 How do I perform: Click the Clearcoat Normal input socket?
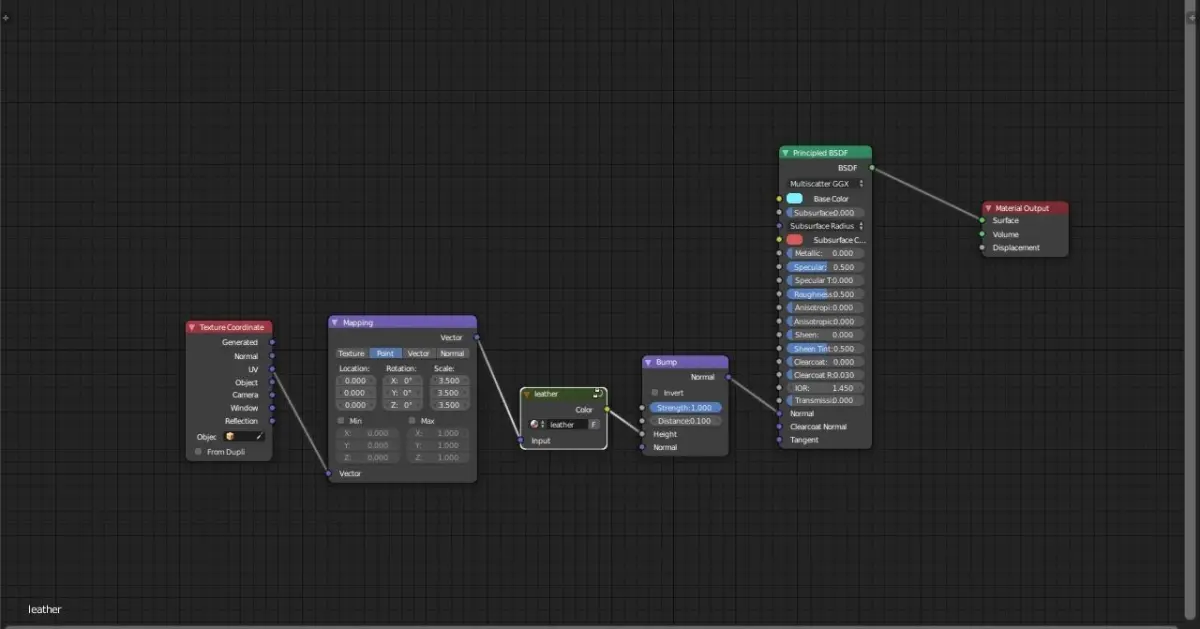(x=779, y=426)
